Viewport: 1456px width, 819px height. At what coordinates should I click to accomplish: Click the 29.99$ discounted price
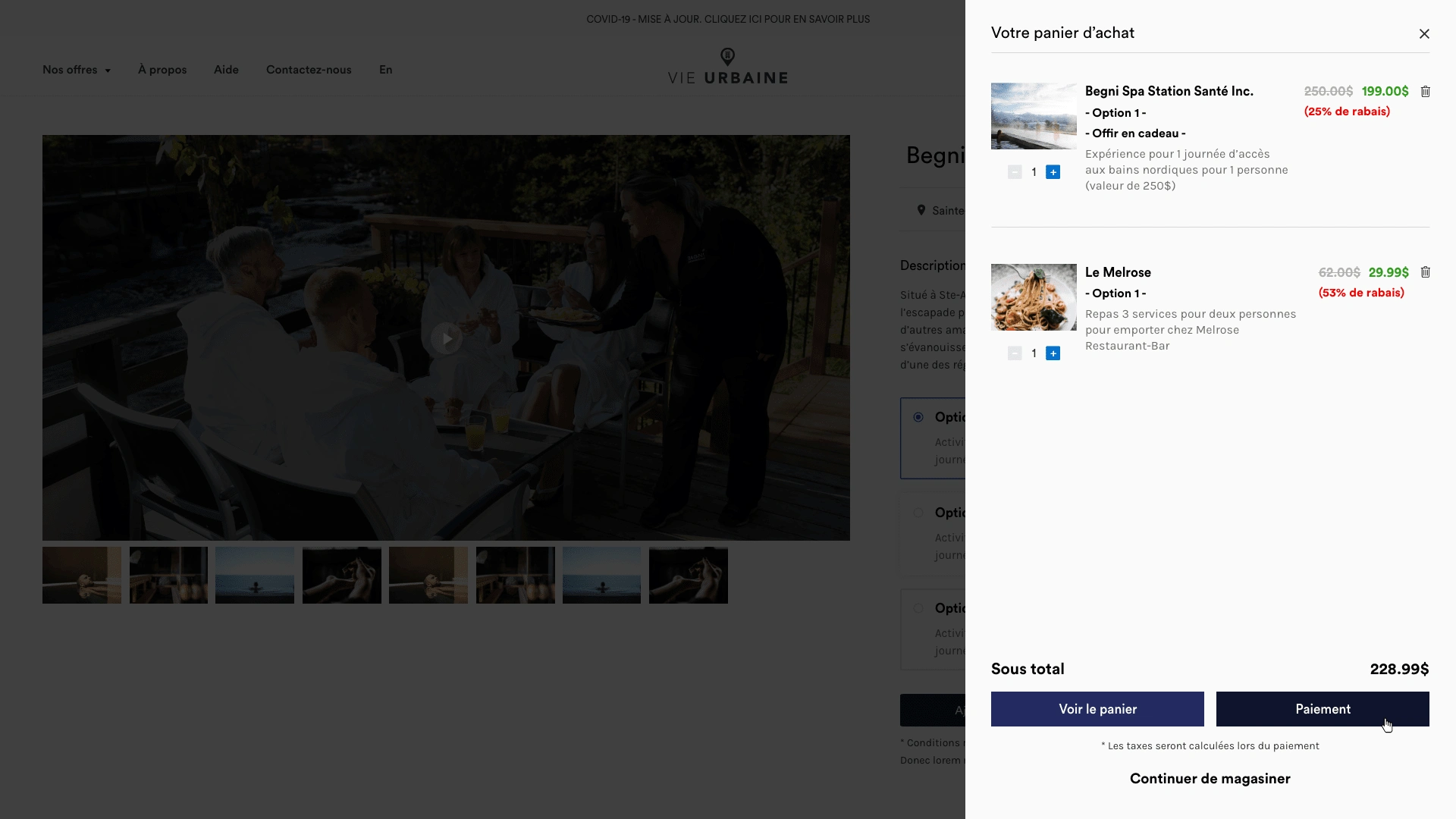pos(1389,272)
